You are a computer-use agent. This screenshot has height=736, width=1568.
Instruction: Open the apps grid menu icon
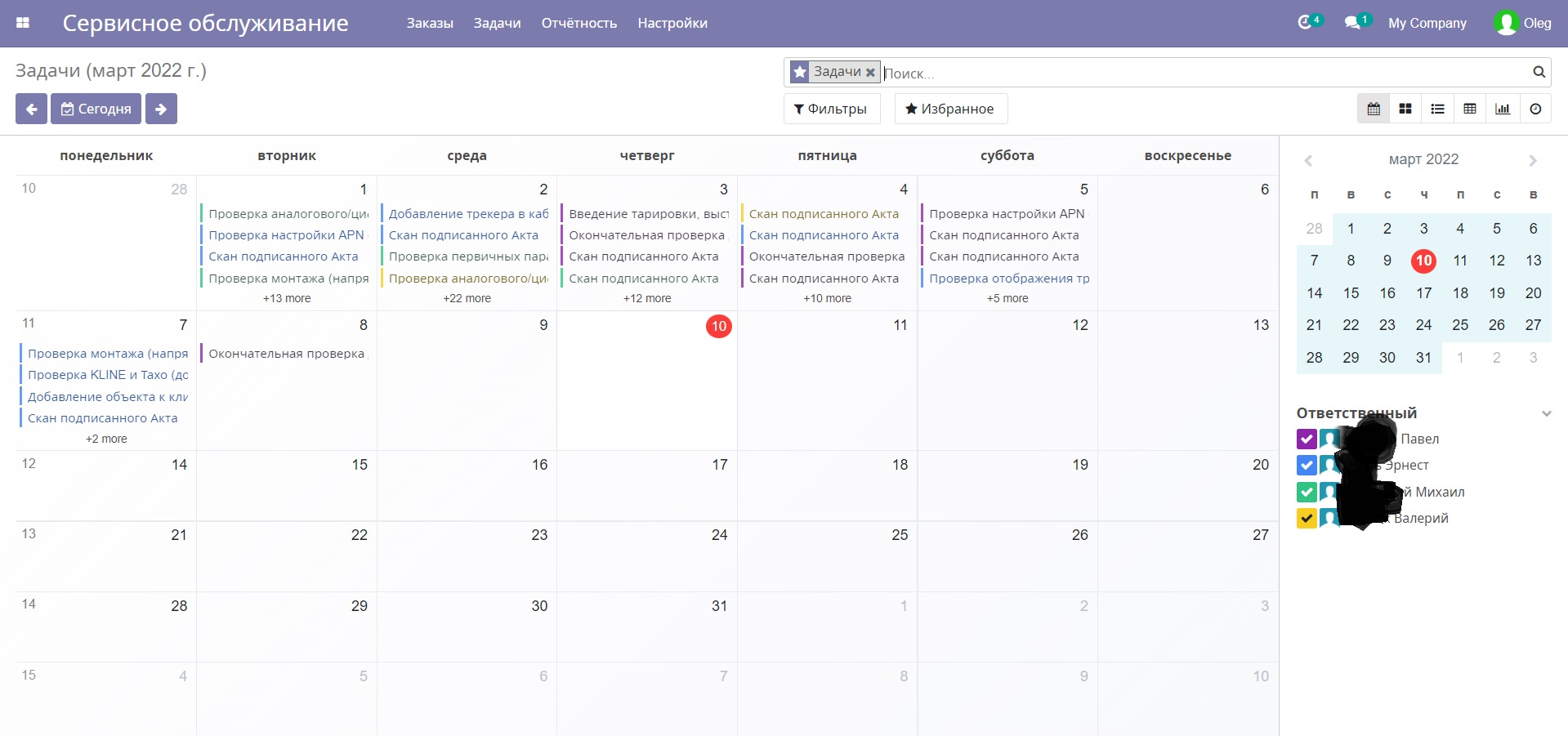[23, 23]
